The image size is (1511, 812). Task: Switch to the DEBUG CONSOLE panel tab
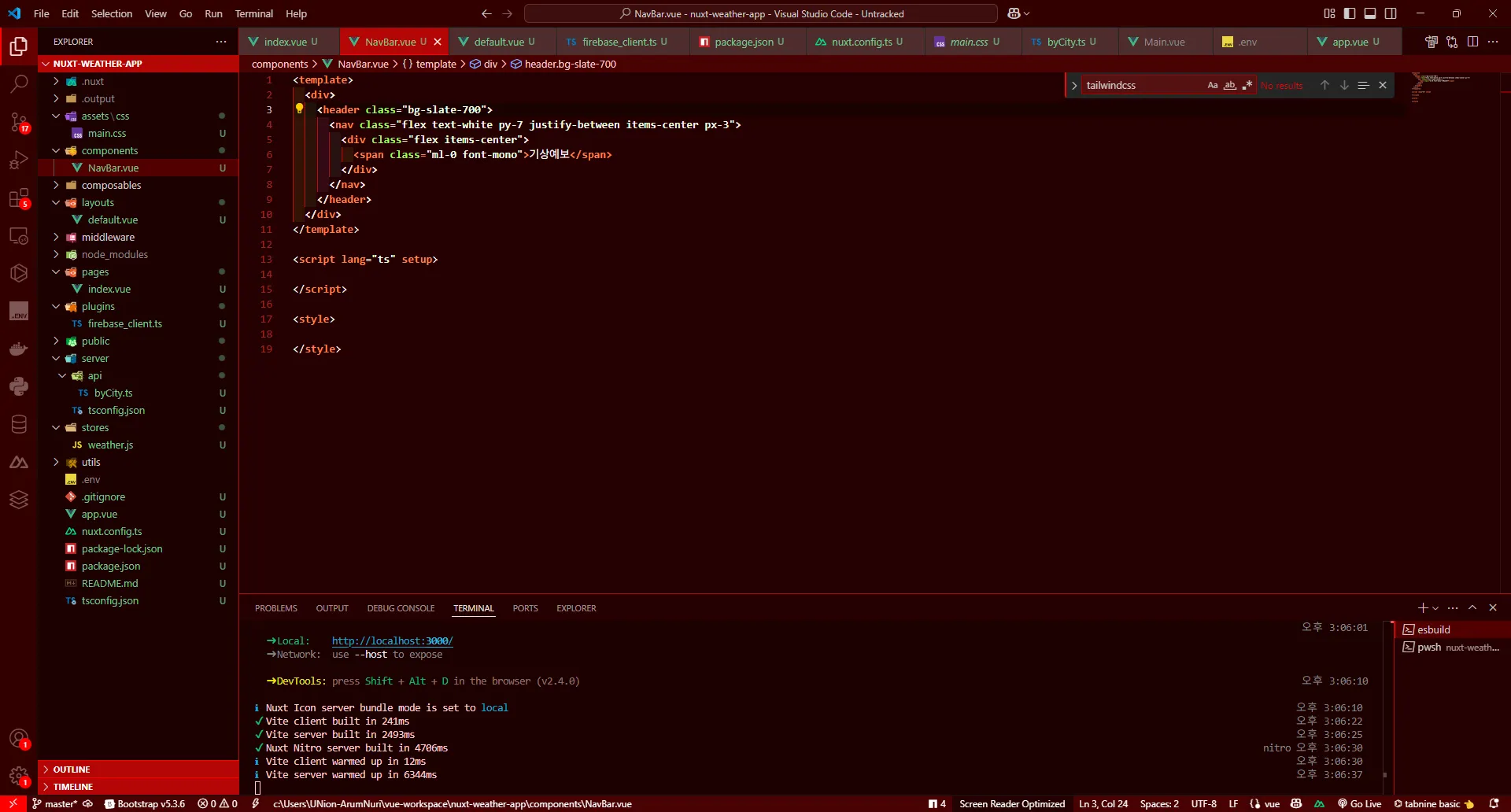coord(401,608)
